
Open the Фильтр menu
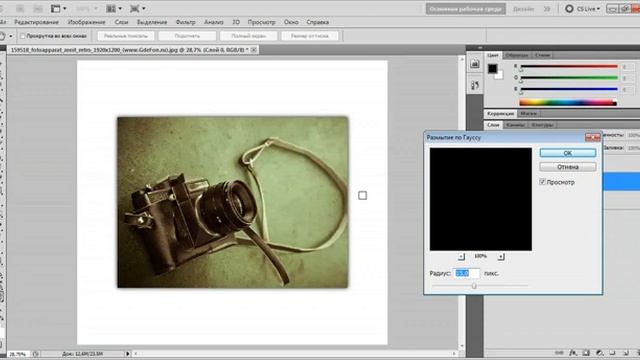[185, 22]
